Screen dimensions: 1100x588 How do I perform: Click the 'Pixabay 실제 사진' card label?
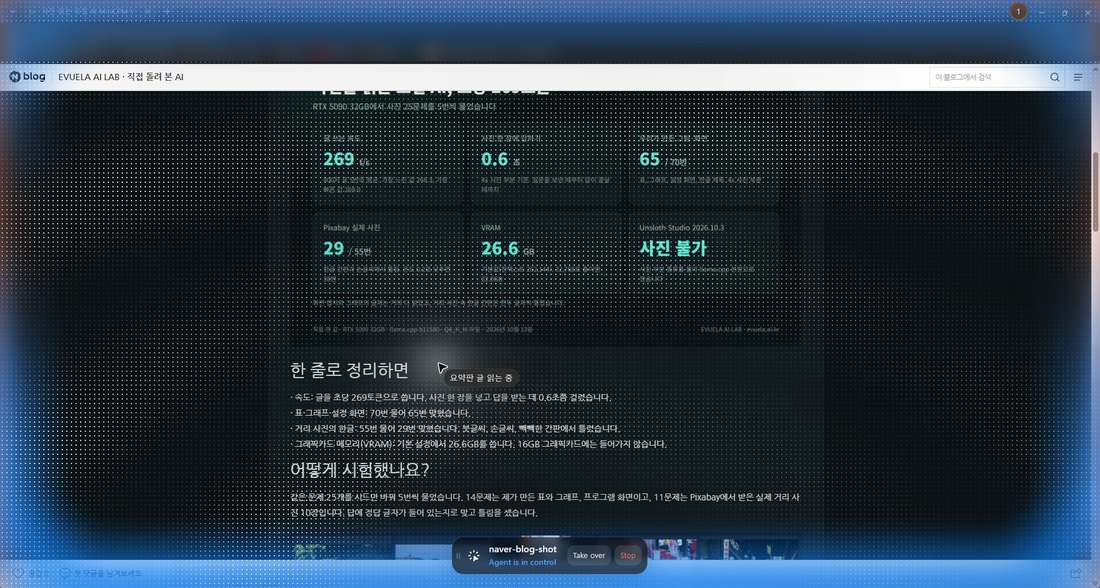[351, 227]
